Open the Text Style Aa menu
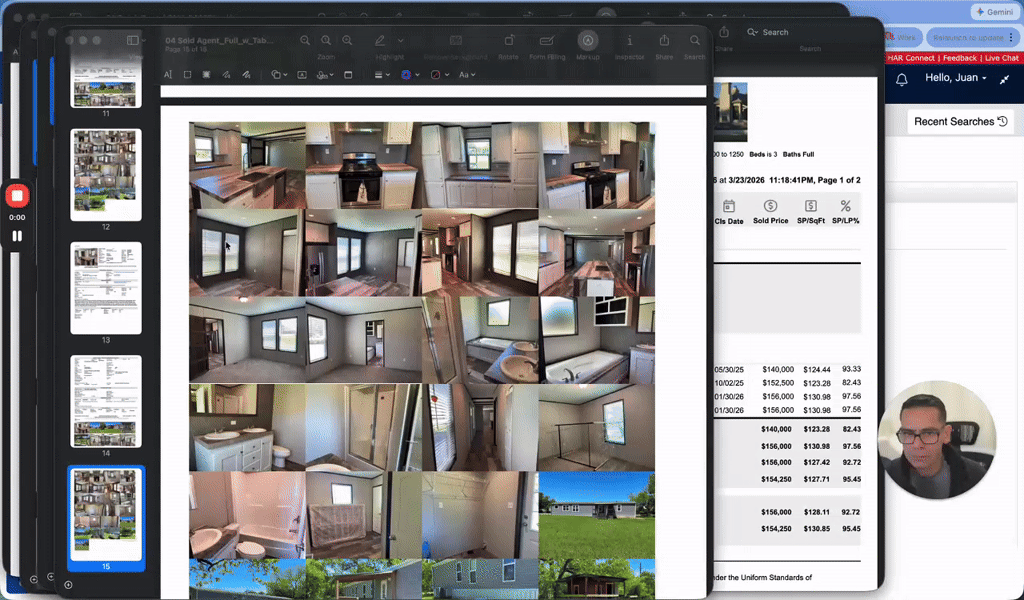The height and width of the screenshot is (600, 1024). [x=466, y=75]
